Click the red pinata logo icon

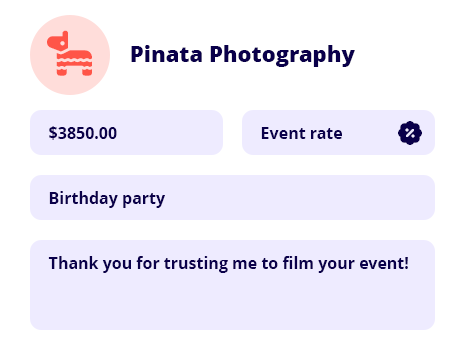click(x=70, y=53)
